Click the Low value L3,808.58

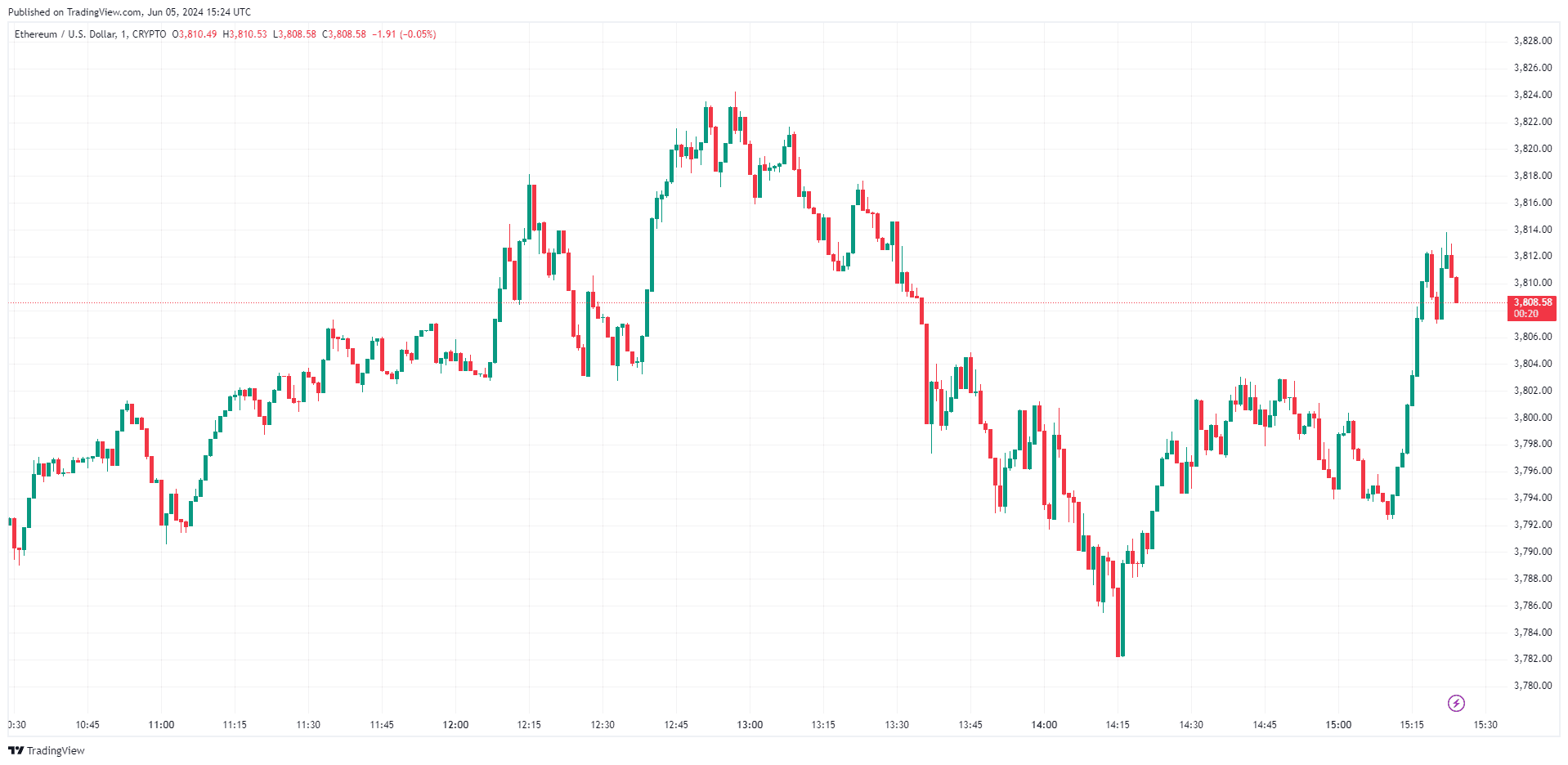[294, 34]
